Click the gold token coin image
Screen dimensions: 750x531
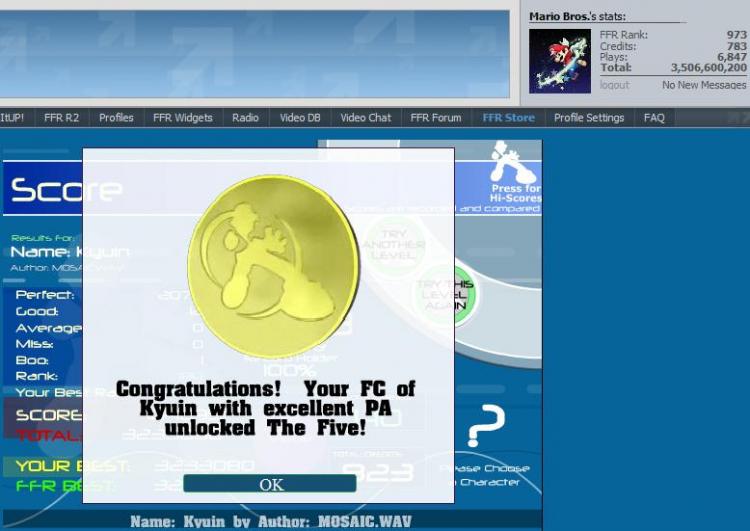pyautogui.click(x=272, y=266)
